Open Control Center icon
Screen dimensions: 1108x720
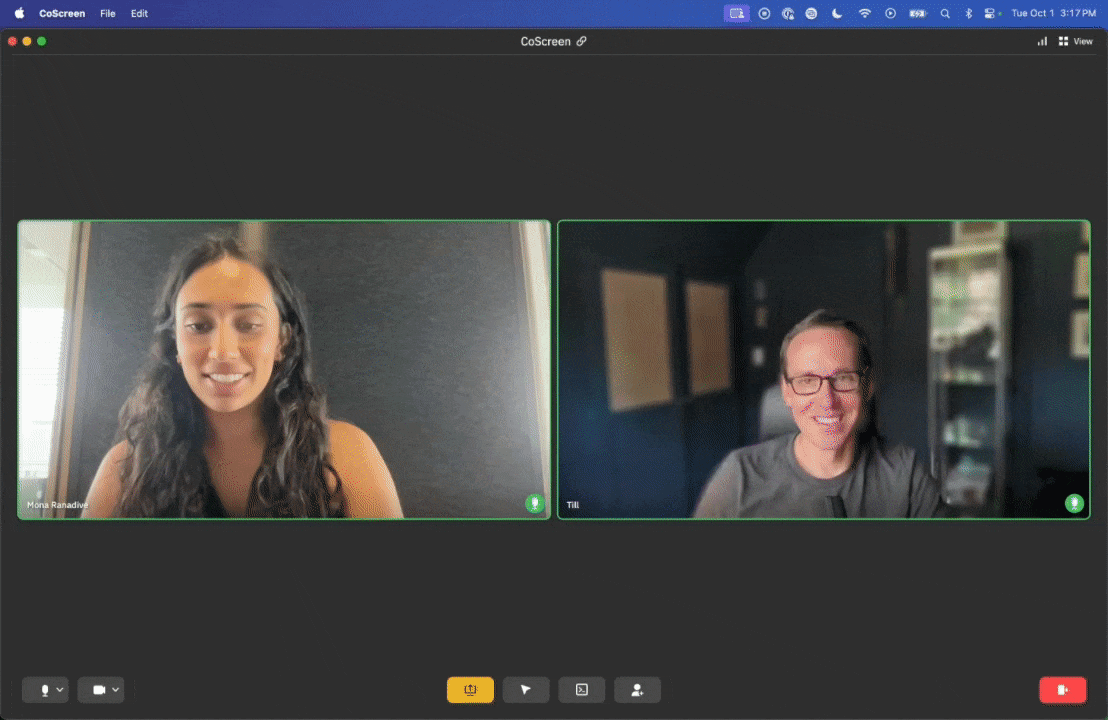click(x=991, y=13)
